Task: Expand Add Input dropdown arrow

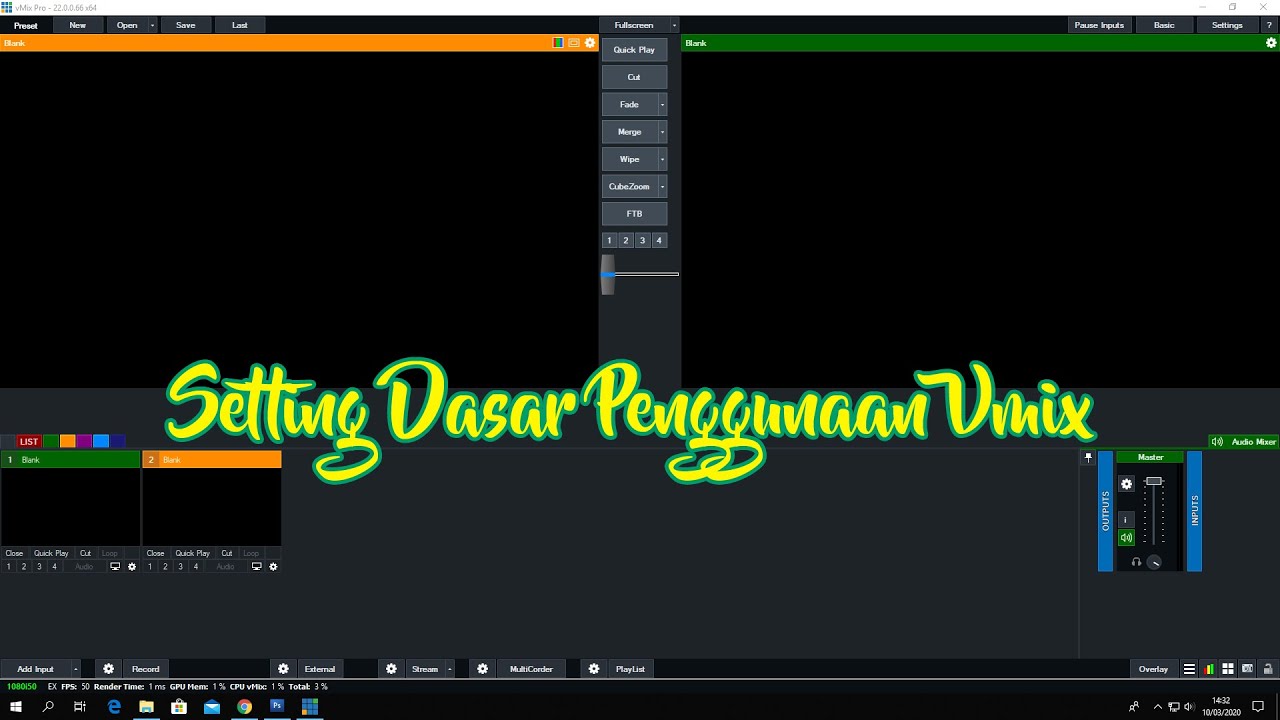Action: coord(75,669)
